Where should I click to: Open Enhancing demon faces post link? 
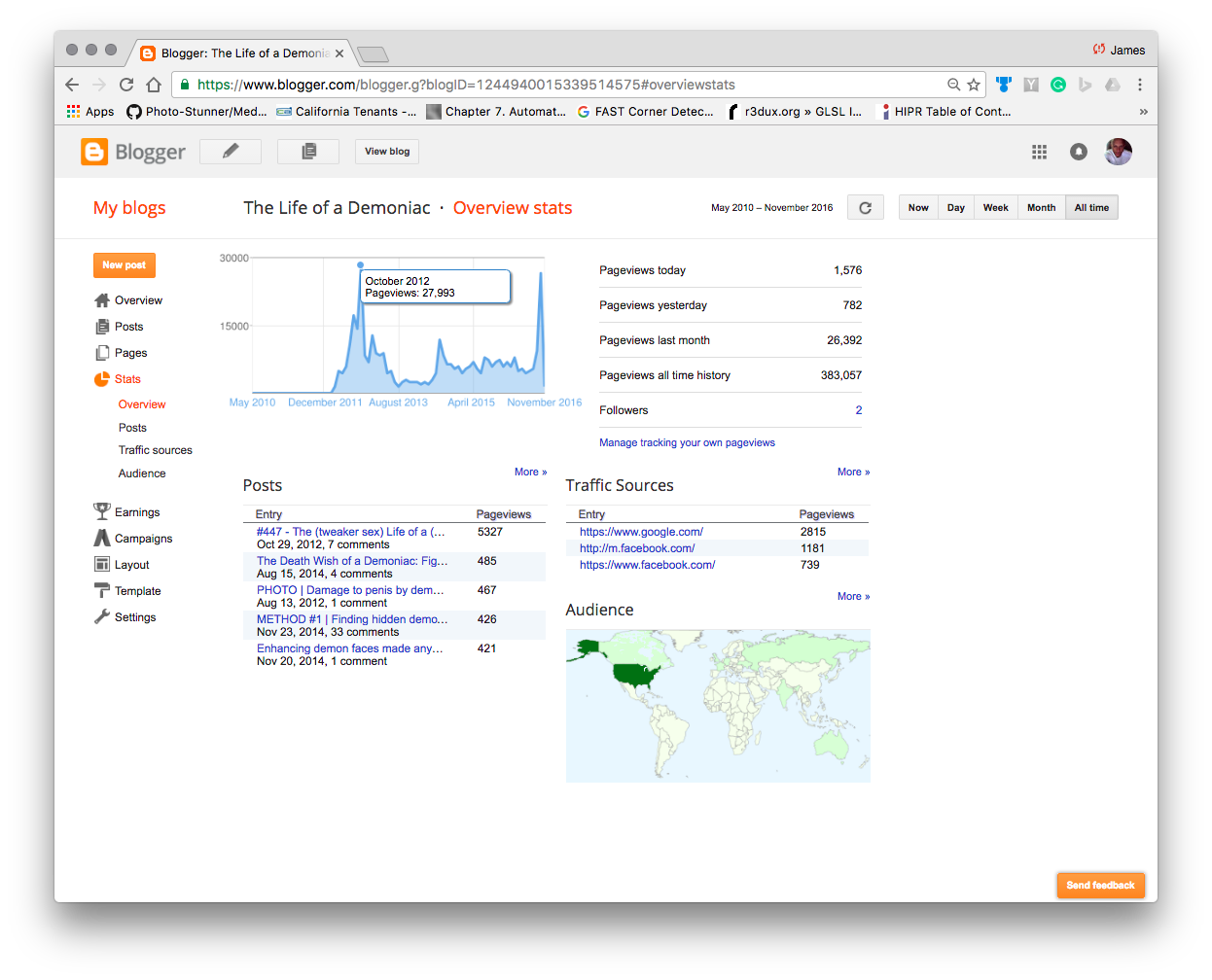pyautogui.click(x=349, y=648)
